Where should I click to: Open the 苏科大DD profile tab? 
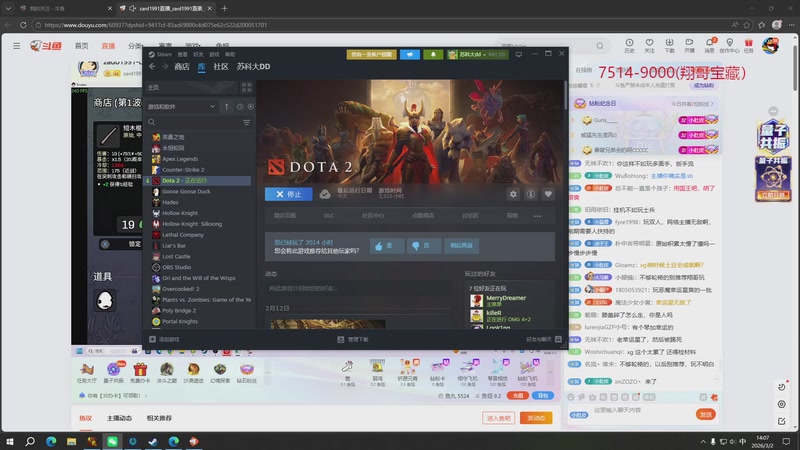[x=253, y=67]
